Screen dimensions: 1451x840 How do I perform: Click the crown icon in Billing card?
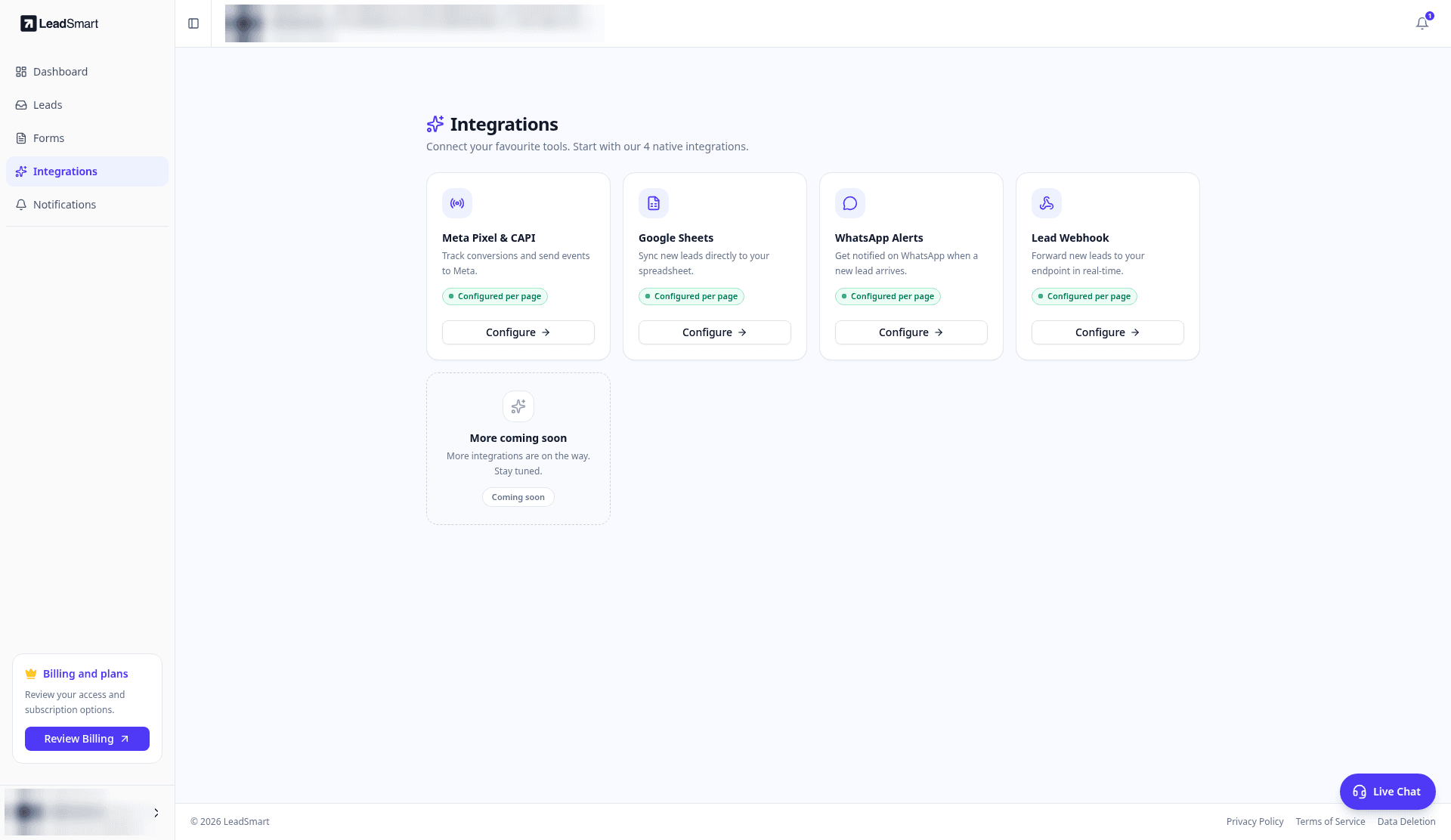pyautogui.click(x=31, y=674)
